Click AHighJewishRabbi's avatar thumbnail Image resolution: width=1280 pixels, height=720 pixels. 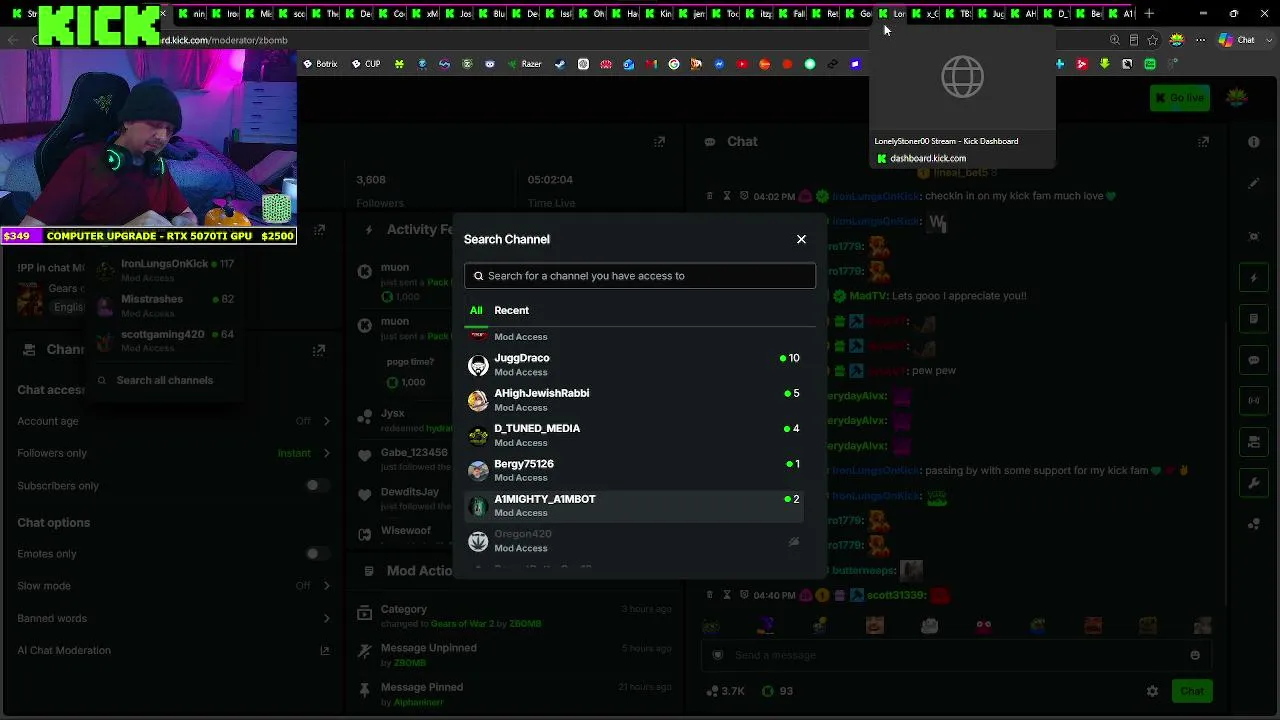click(x=478, y=400)
